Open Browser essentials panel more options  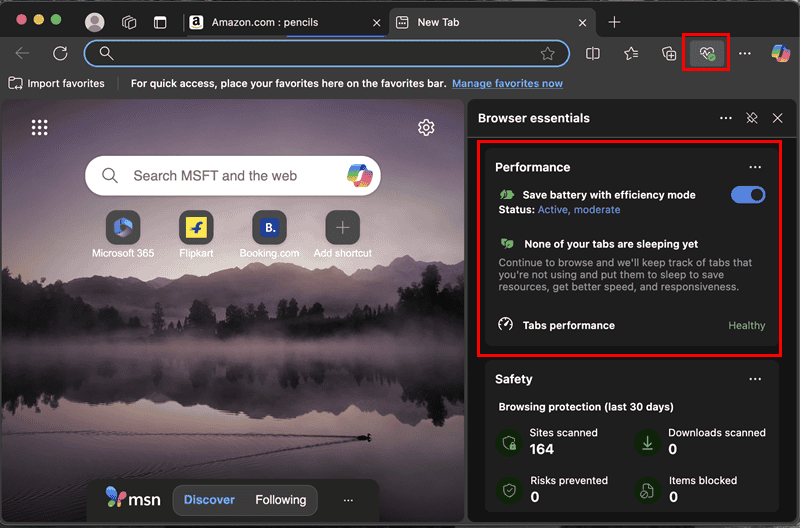726,118
